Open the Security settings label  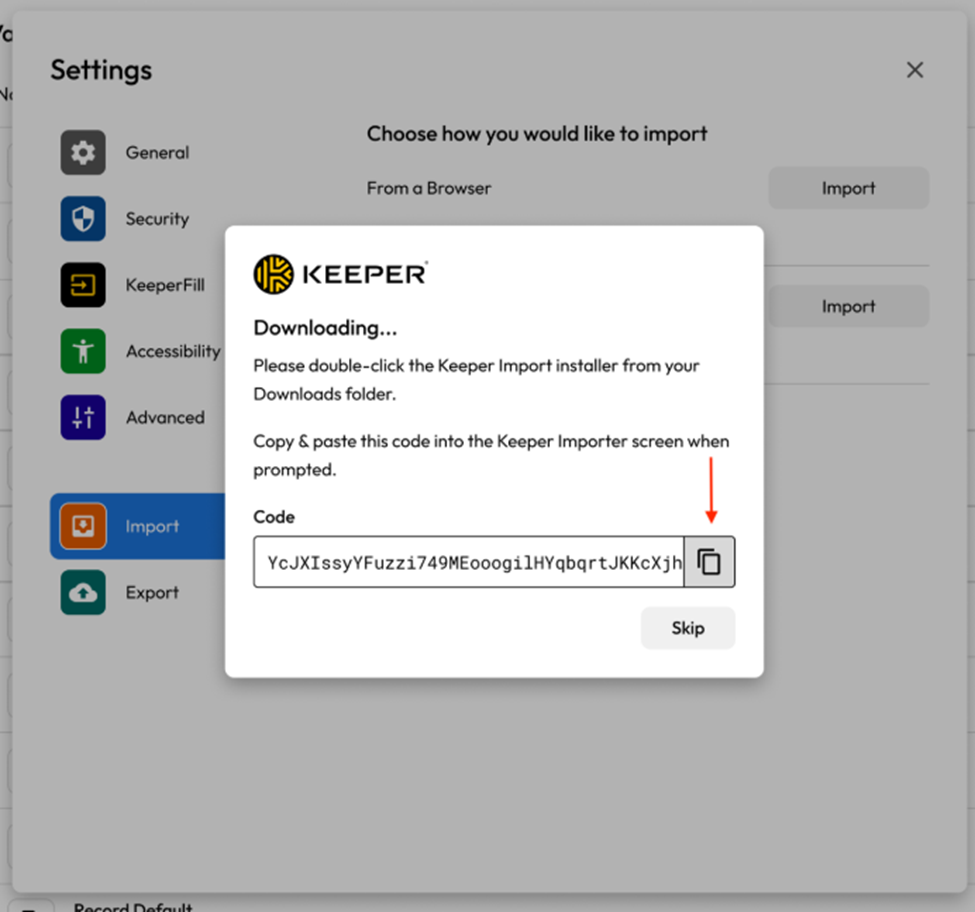coord(157,219)
